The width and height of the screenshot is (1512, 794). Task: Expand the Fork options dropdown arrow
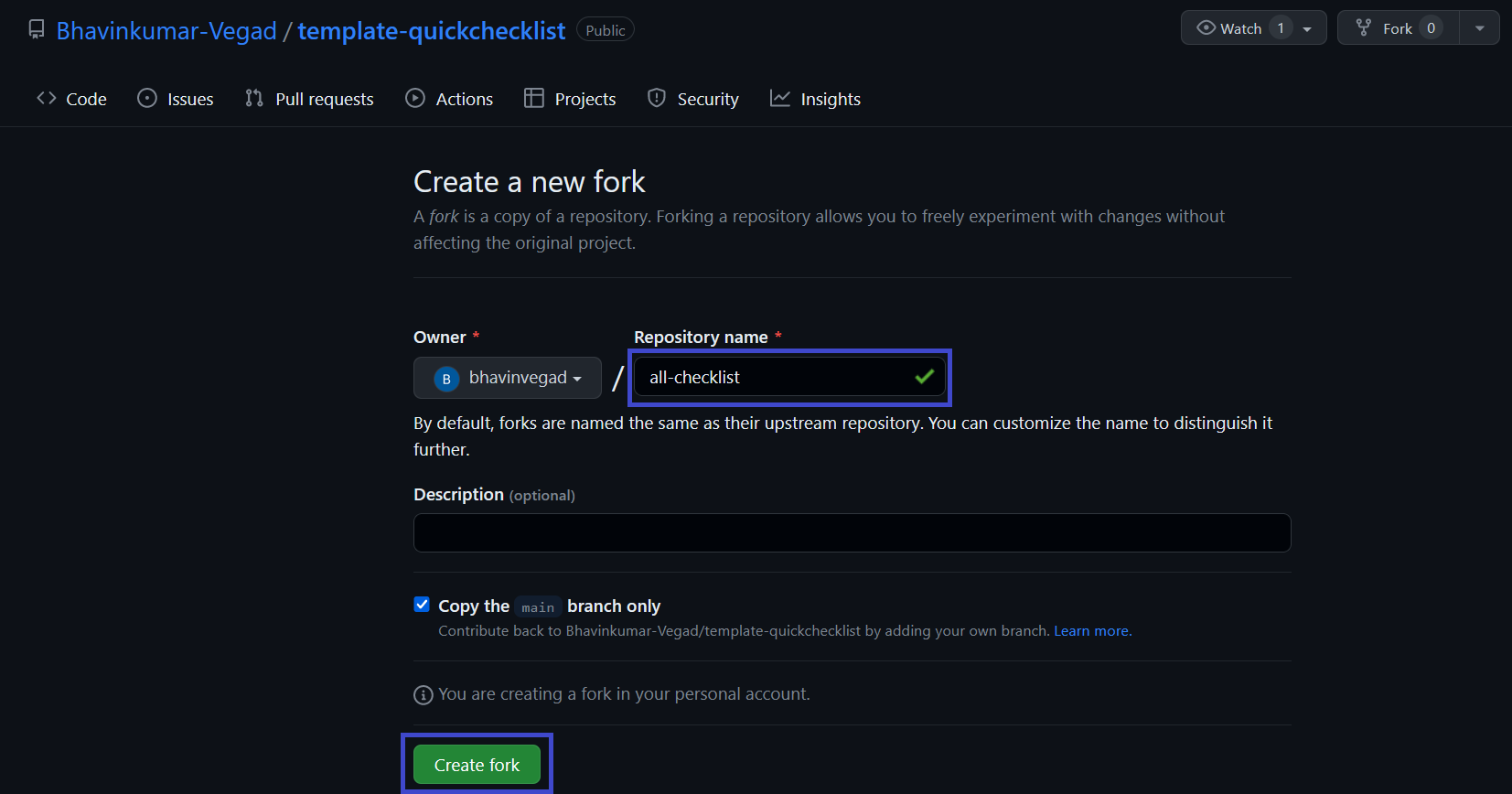pyautogui.click(x=1480, y=28)
